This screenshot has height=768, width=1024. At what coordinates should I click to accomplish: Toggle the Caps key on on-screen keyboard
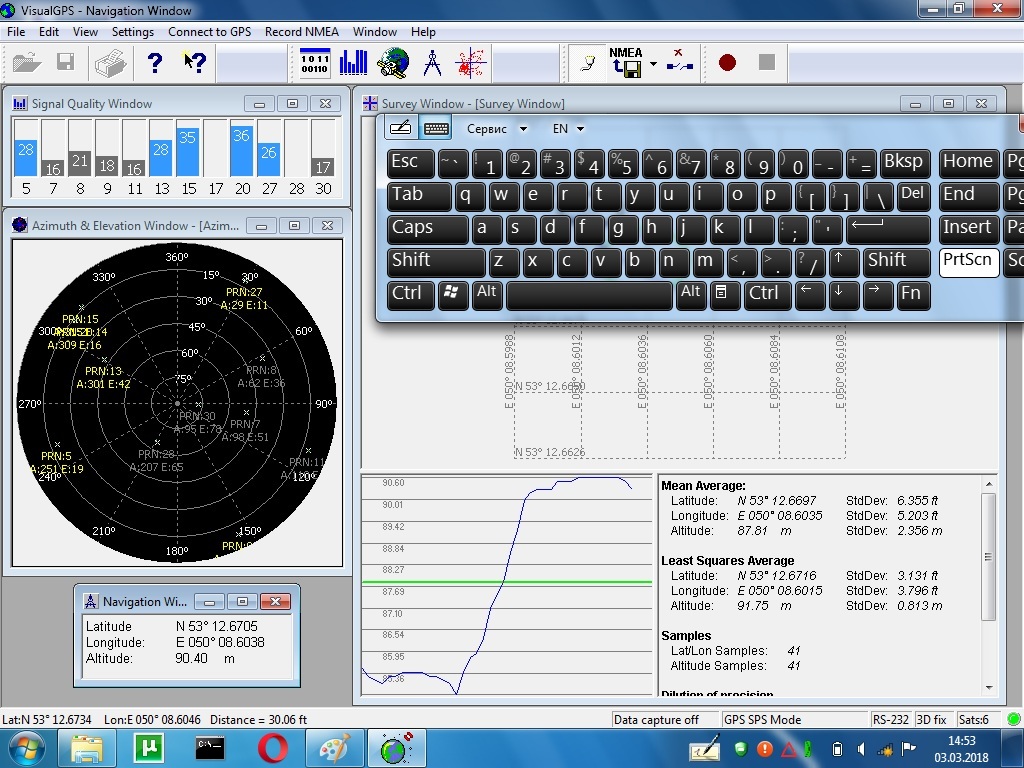click(x=427, y=229)
